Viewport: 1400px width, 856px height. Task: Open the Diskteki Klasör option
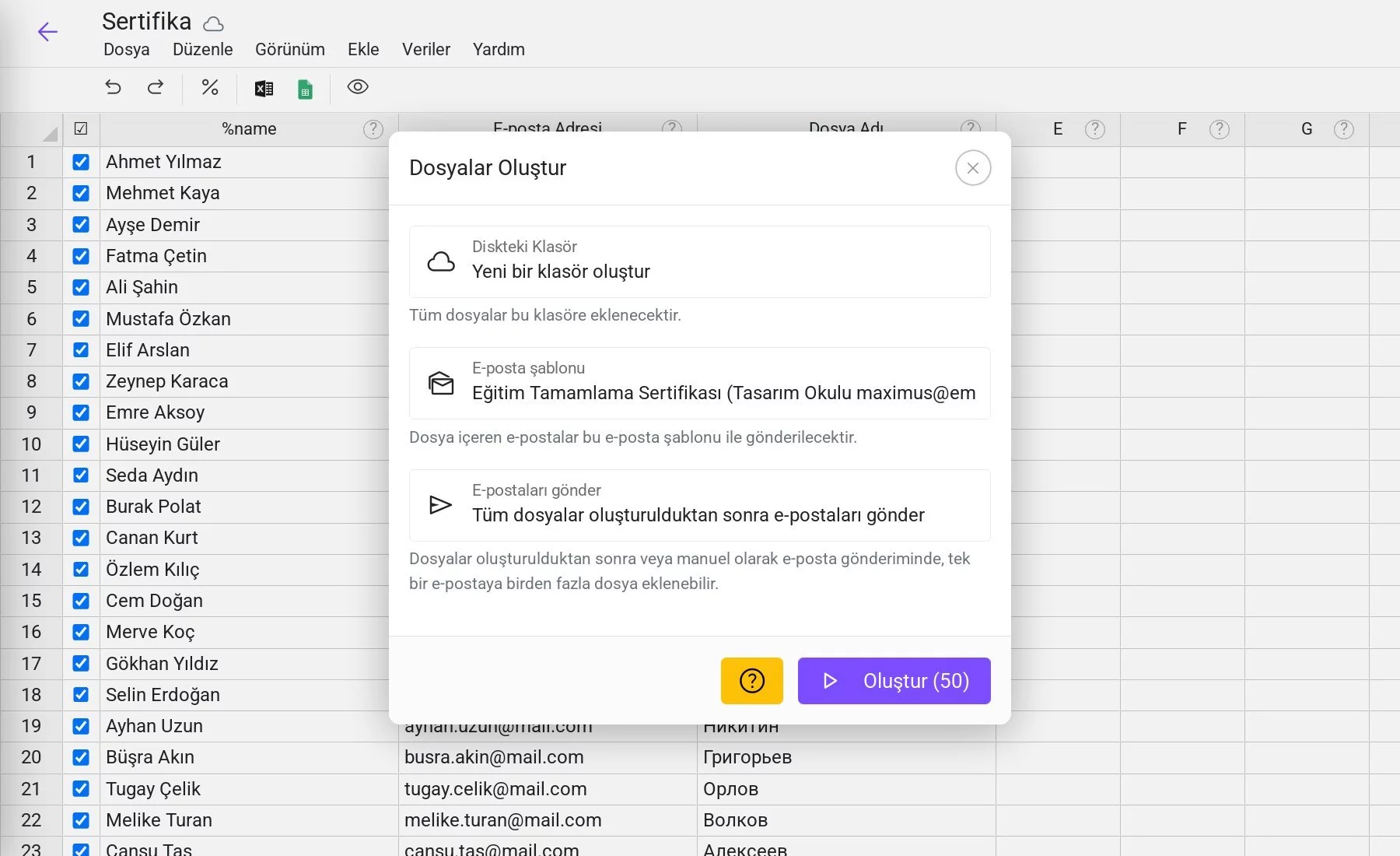(700, 262)
